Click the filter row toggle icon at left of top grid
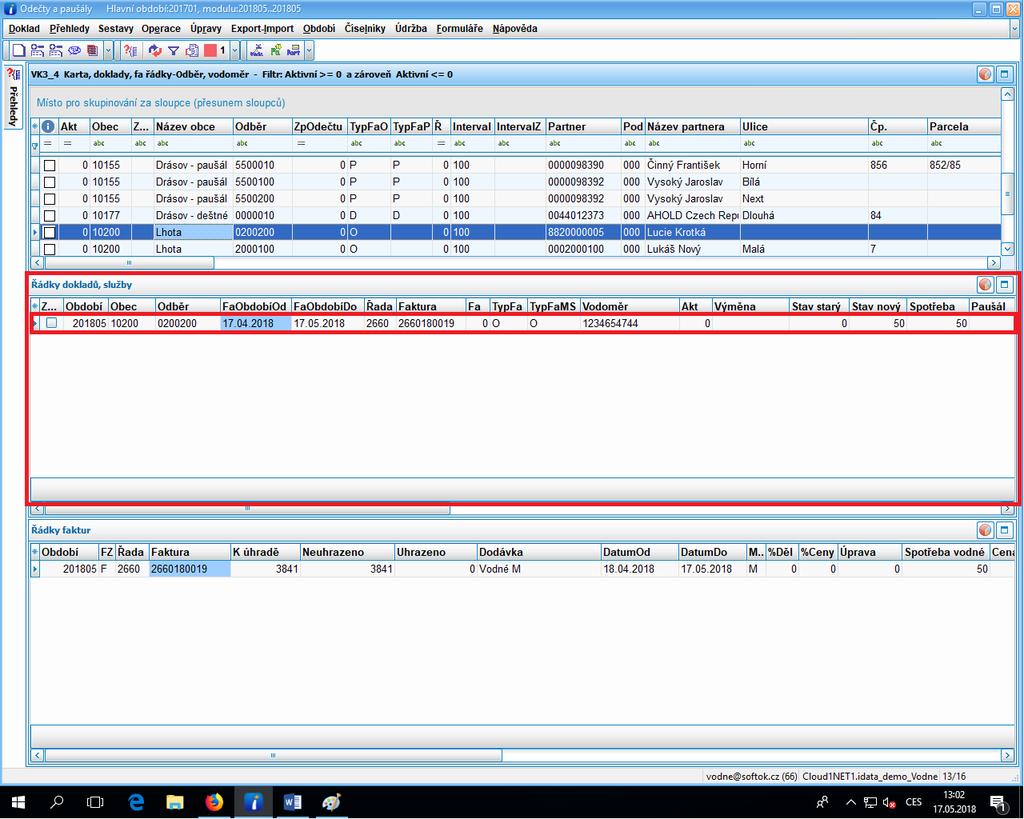Image resolution: width=1024 pixels, height=819 pixels. click(35, 146)
